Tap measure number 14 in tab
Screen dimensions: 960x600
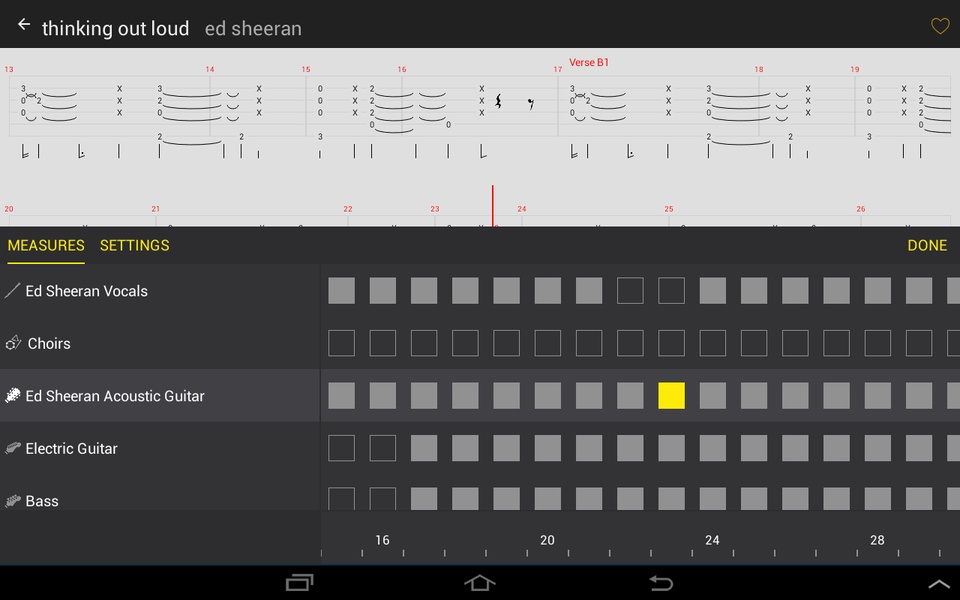[210, 69]
